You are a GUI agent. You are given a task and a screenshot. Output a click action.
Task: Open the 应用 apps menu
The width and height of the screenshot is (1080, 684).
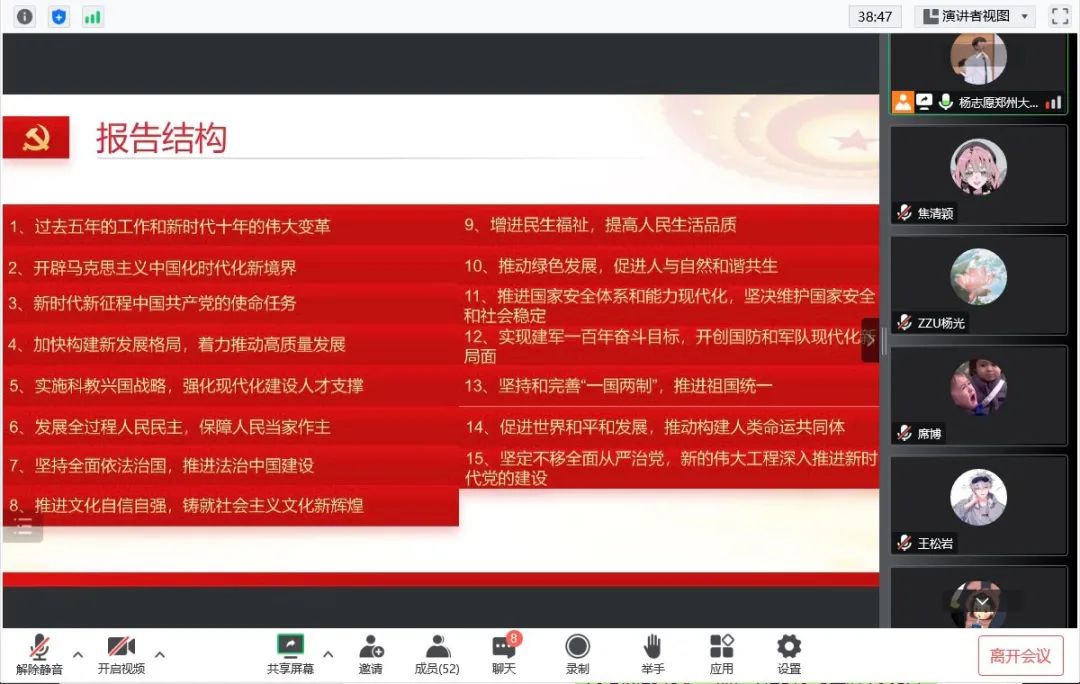coord(721,654)
